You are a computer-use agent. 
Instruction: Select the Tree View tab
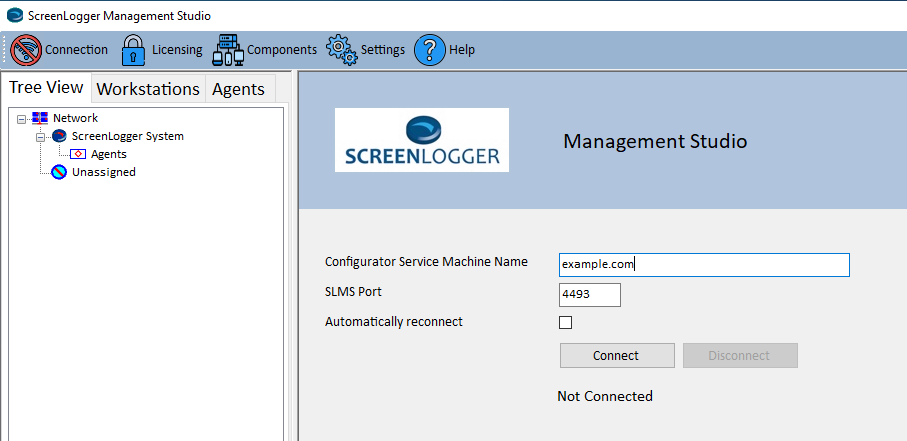[46, 88]
